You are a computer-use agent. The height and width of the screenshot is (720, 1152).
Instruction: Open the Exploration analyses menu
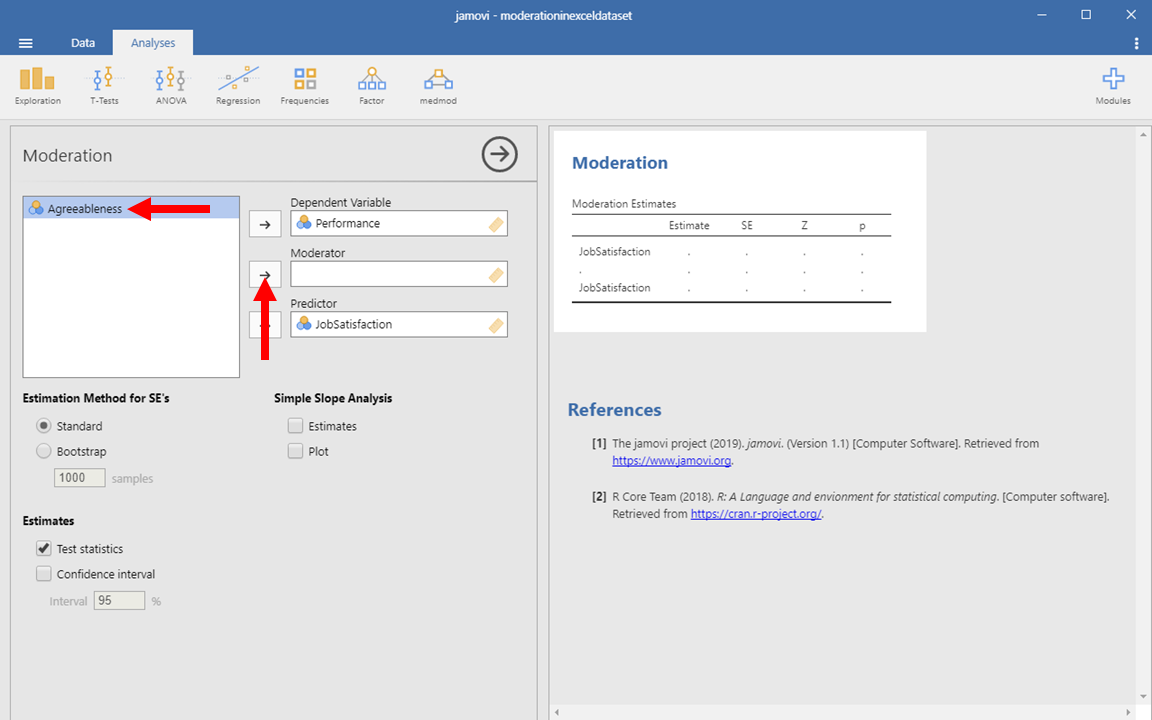[37, 86]
